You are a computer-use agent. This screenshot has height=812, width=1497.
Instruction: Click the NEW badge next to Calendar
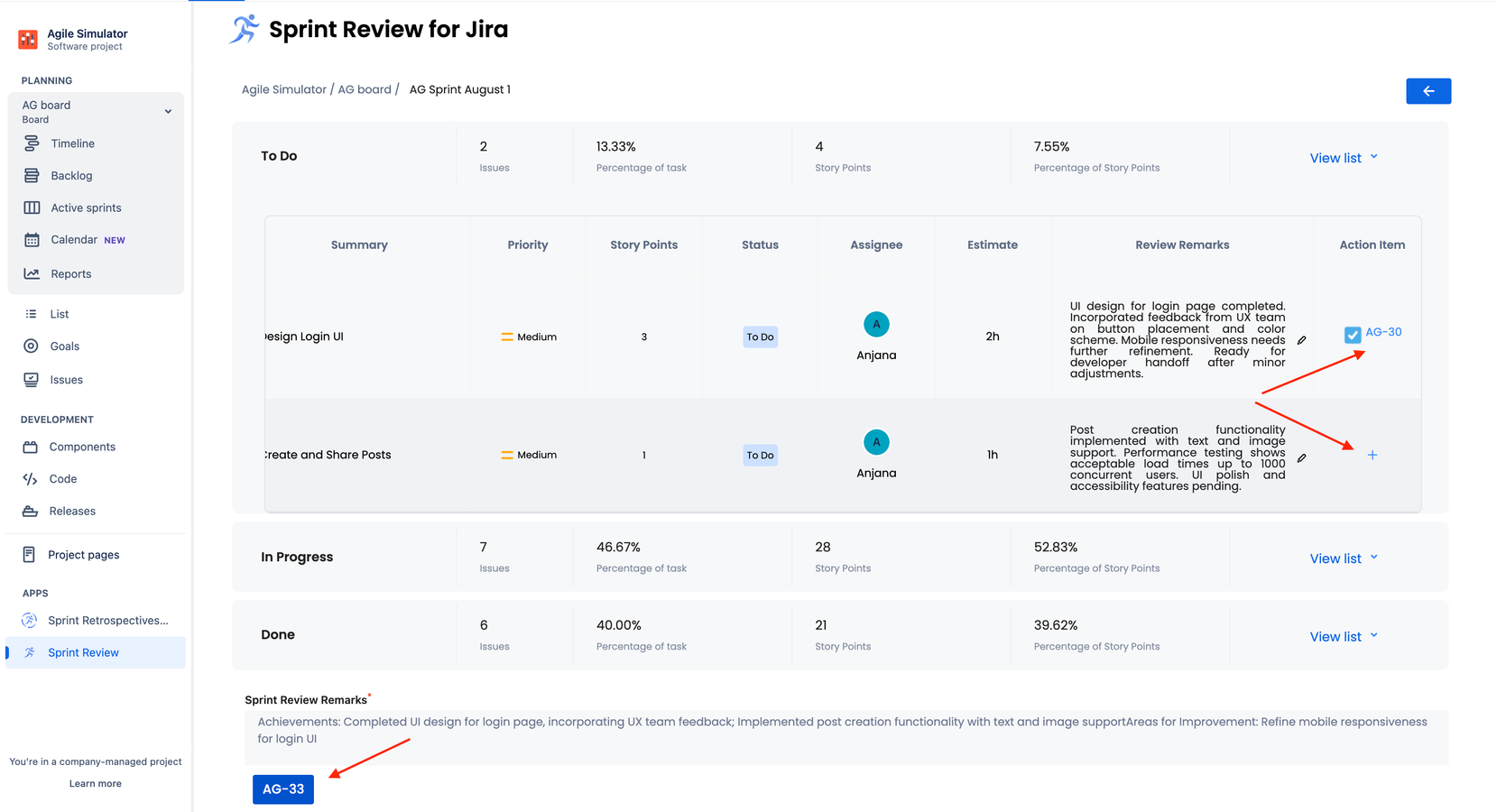pos(115,241)
